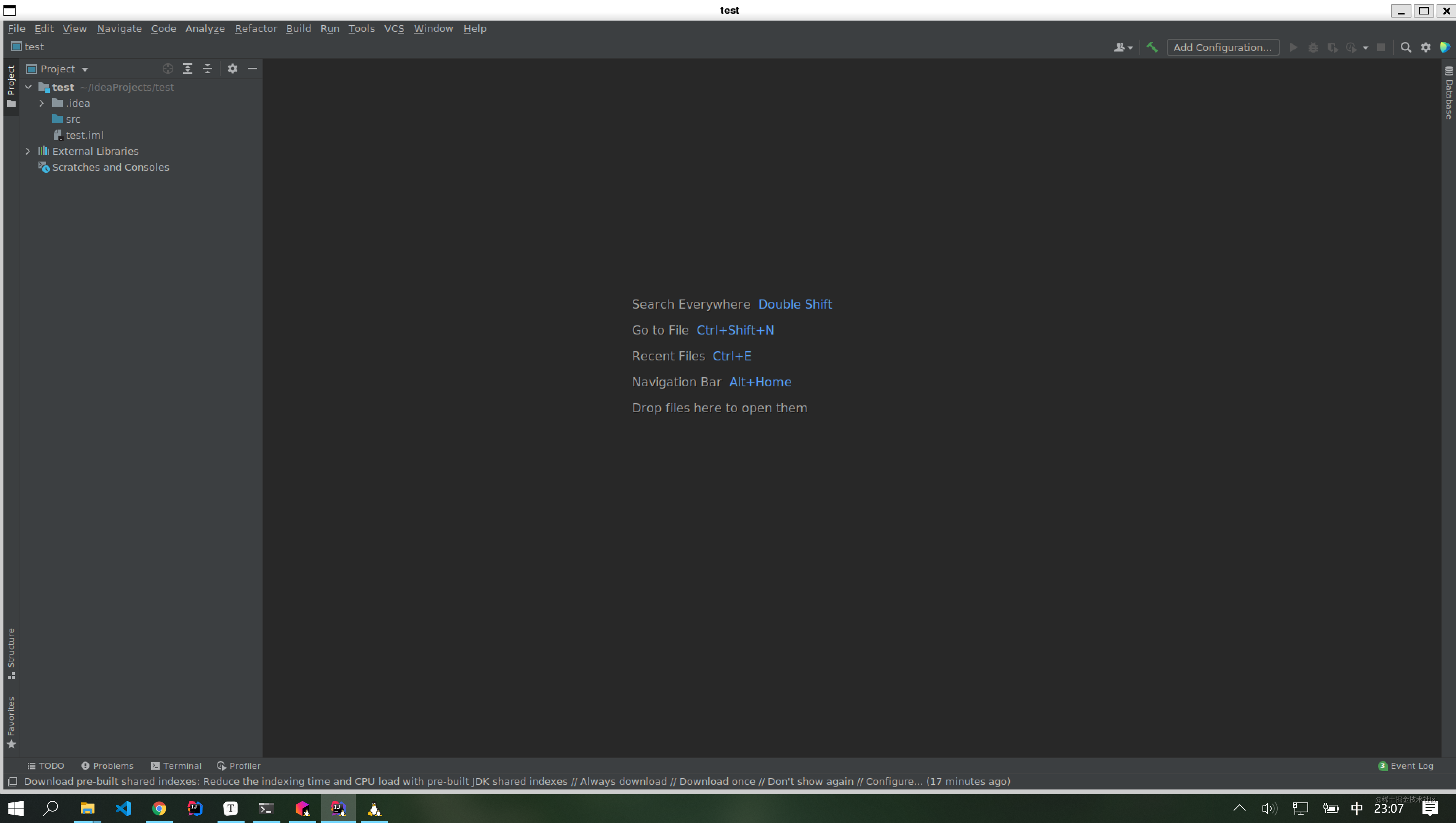Viewport: 1456px width, 823px height.
Task: Toggle the Structure tool window on the left stripe
Action: [x=11, y=653]
